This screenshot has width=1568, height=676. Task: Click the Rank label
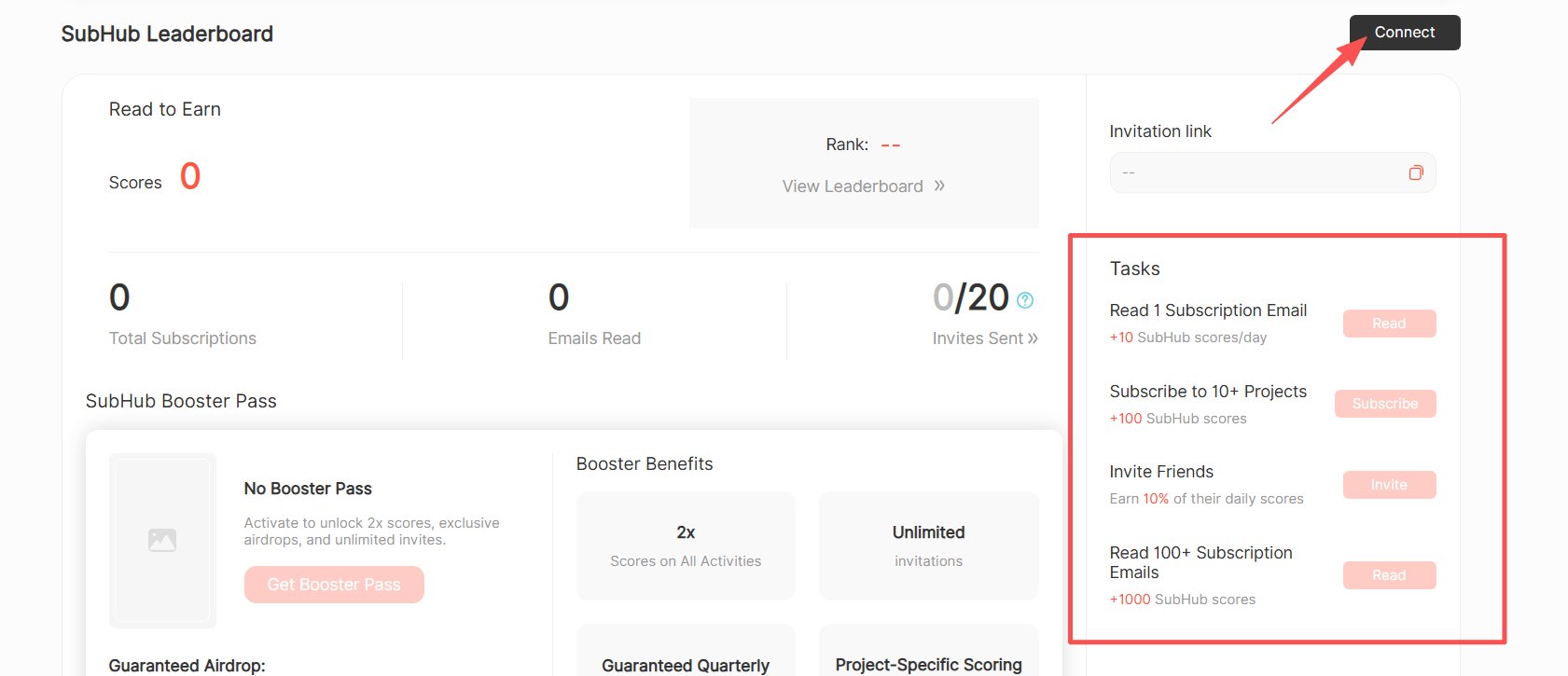[847, 145]
